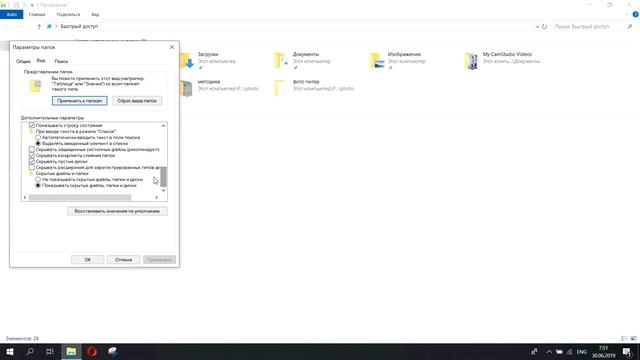The image size is (640, 360).
Task: Open taskbar search magnifier
Action: point(30,351)
